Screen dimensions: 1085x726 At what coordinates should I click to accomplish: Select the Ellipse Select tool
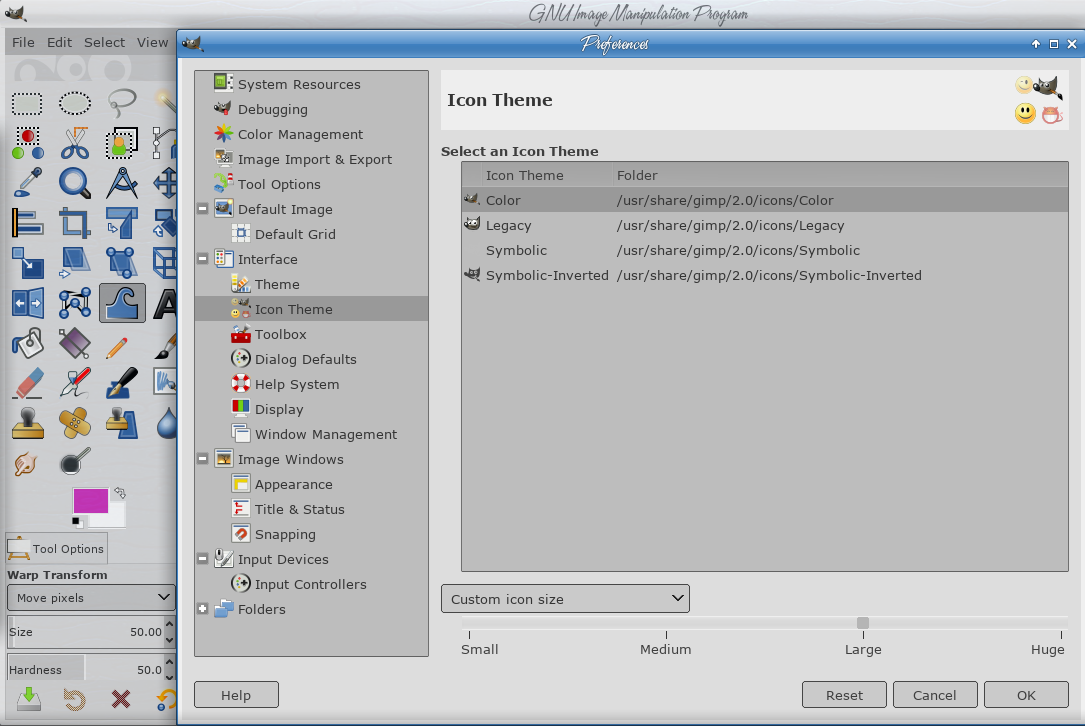(75, 104)
